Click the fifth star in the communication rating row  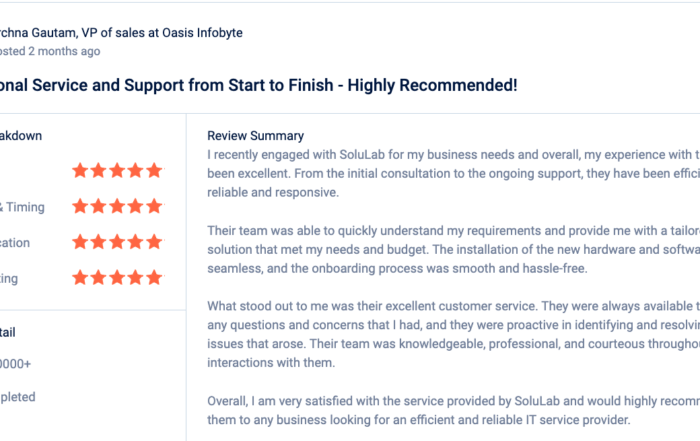pos(154,242)
